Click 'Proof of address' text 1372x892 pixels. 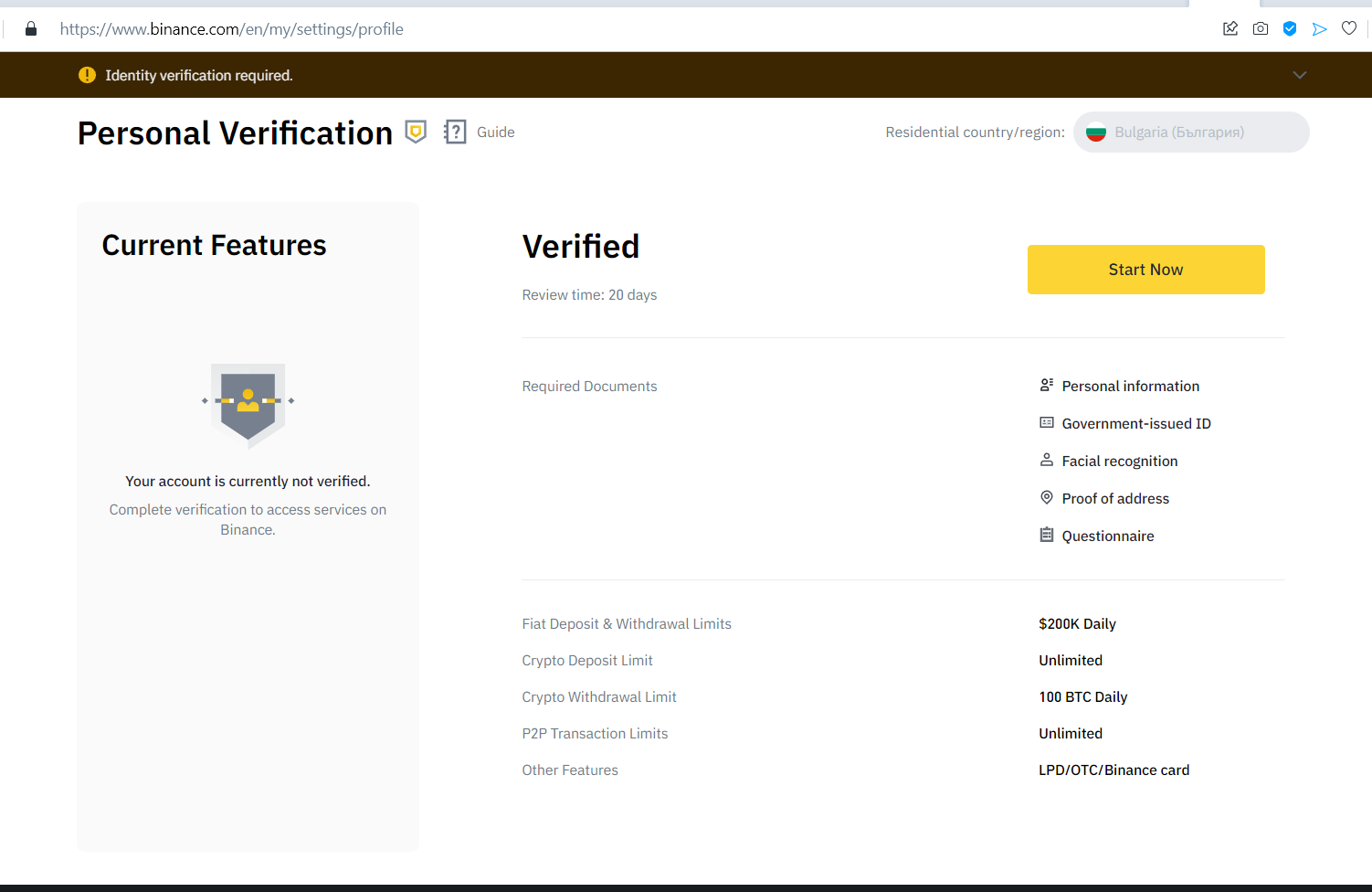1115,499
